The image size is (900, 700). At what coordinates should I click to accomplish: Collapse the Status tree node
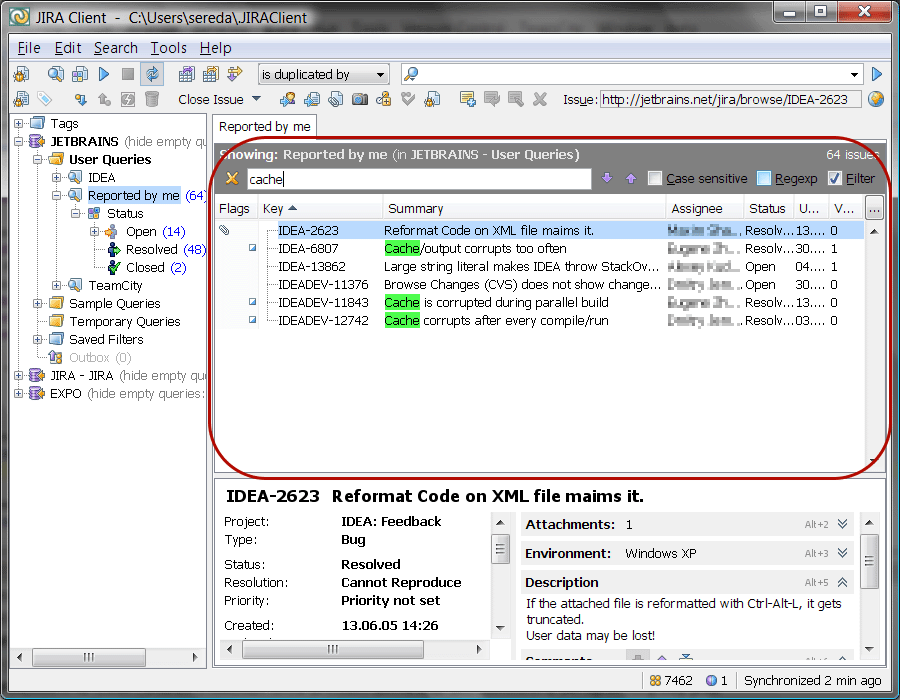pos(76,213)
